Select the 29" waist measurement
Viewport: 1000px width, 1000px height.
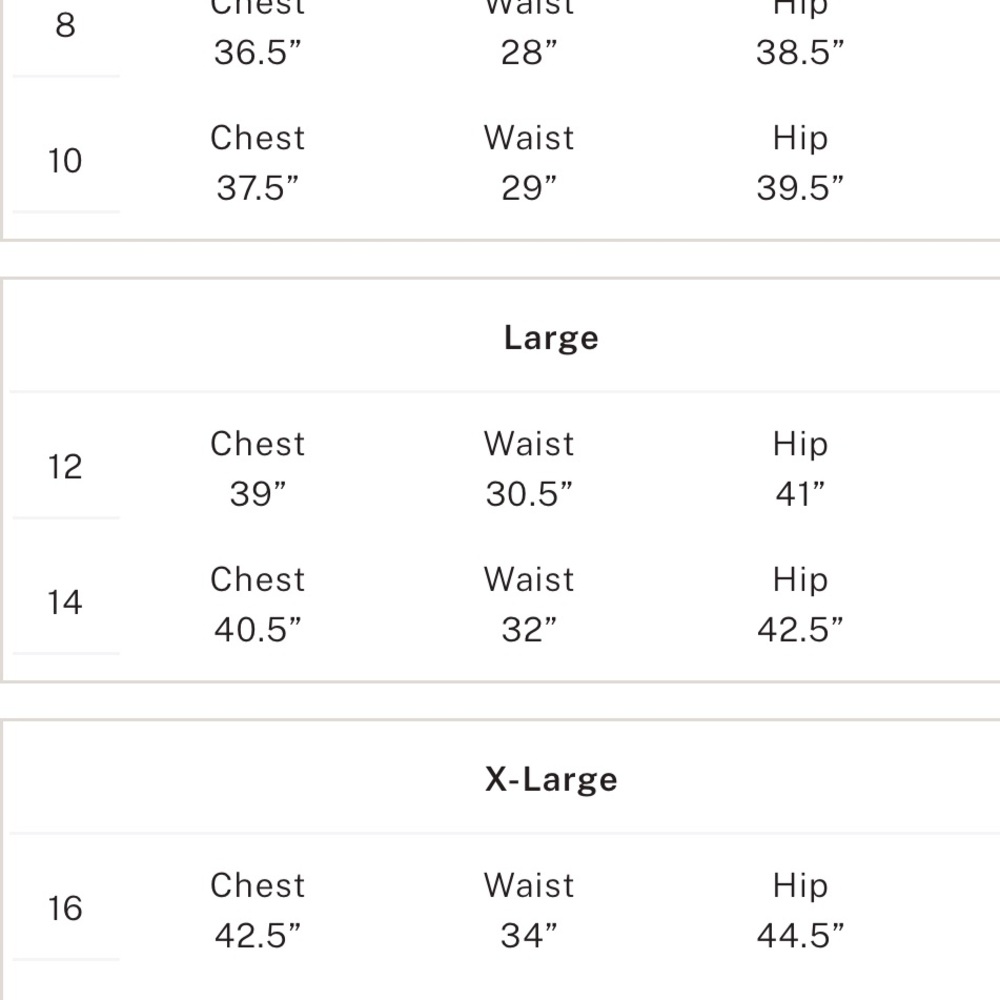point(529,189)
